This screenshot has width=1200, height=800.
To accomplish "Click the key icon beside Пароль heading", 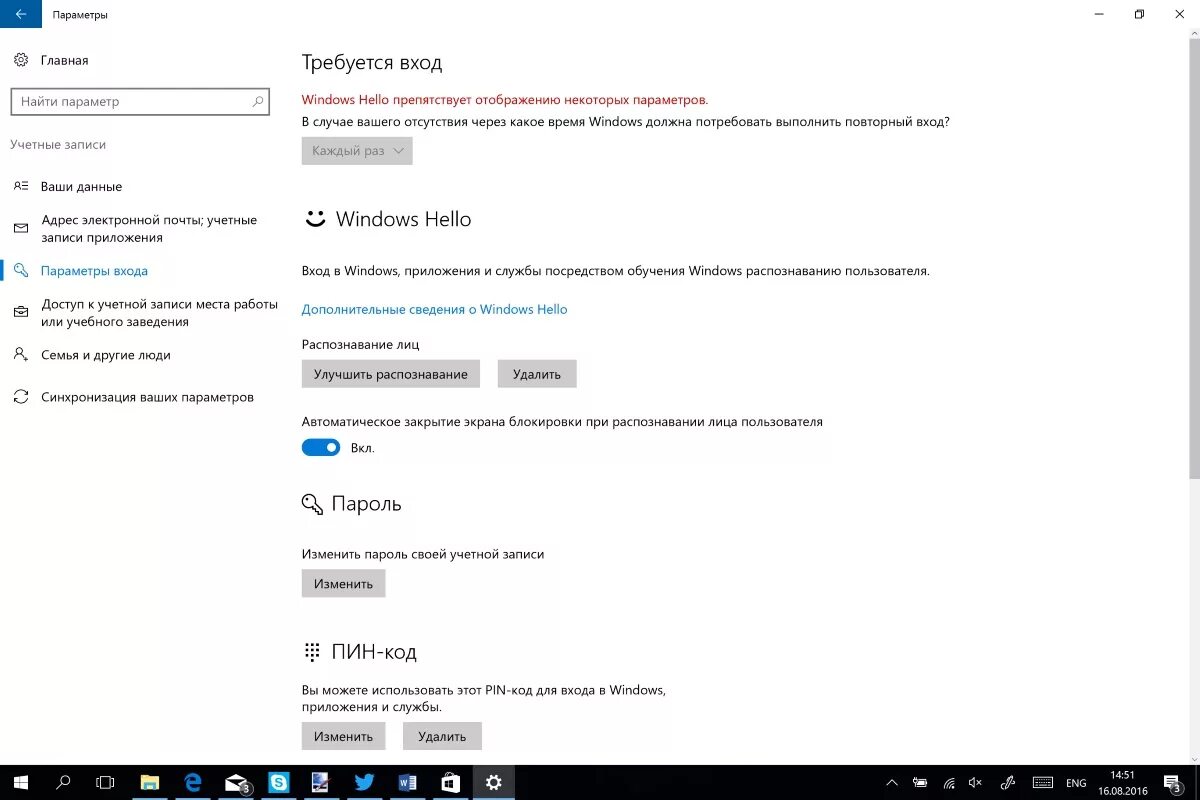I will 311,503.
